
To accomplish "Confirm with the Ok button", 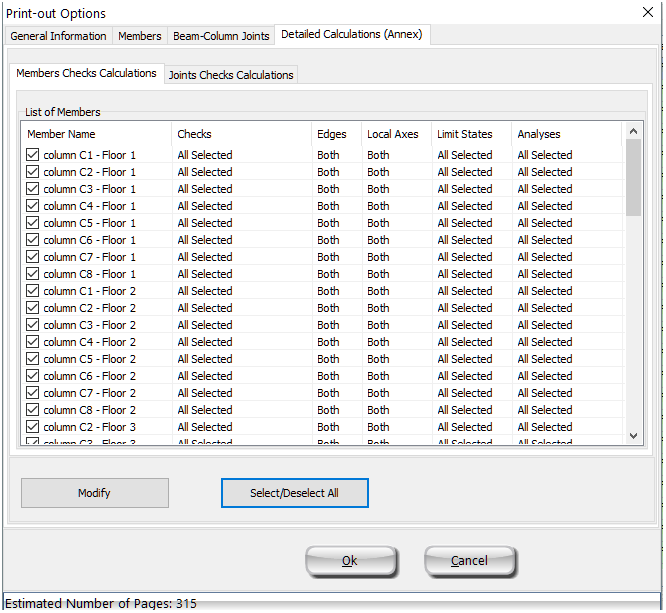I will pyautogui.click(x=349, y=561).
